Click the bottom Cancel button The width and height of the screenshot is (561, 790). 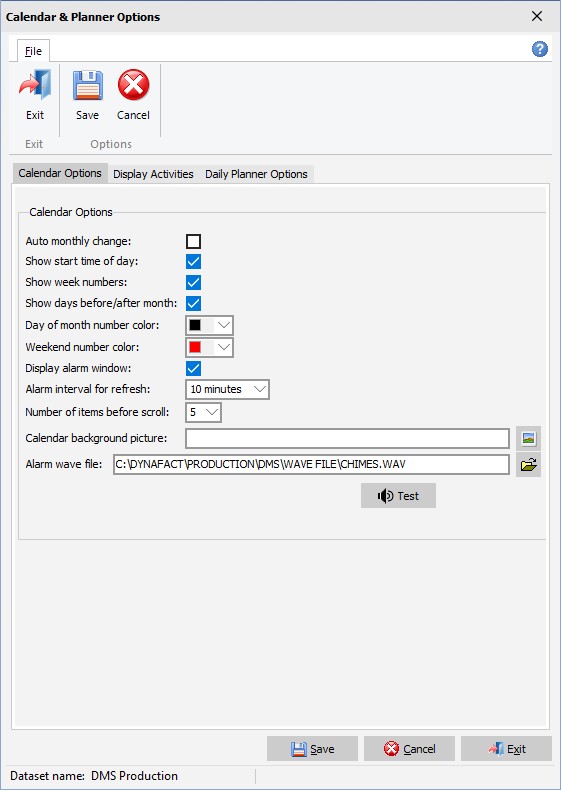[x=409, y=749]
